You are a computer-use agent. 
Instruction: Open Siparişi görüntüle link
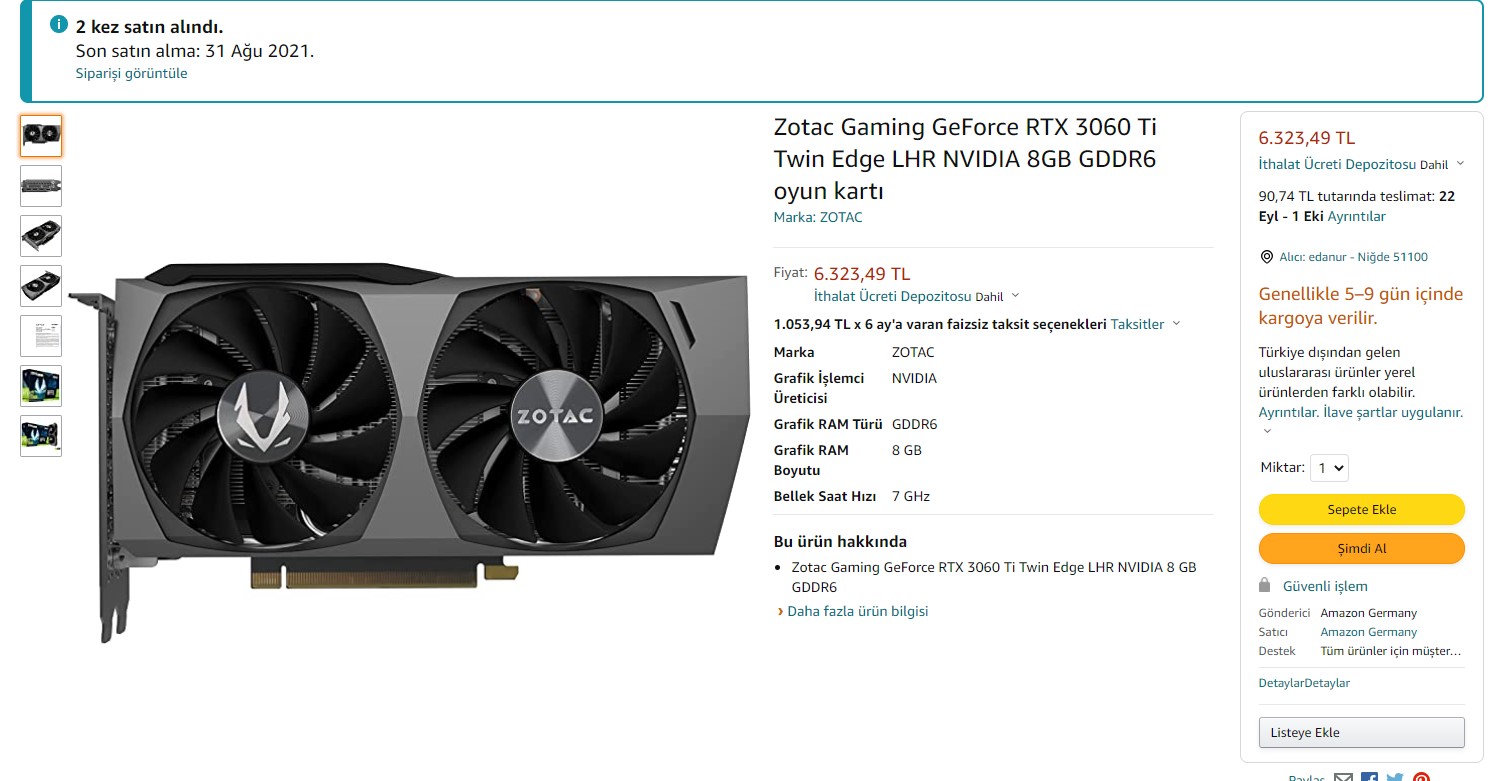[x=131, y=73]
